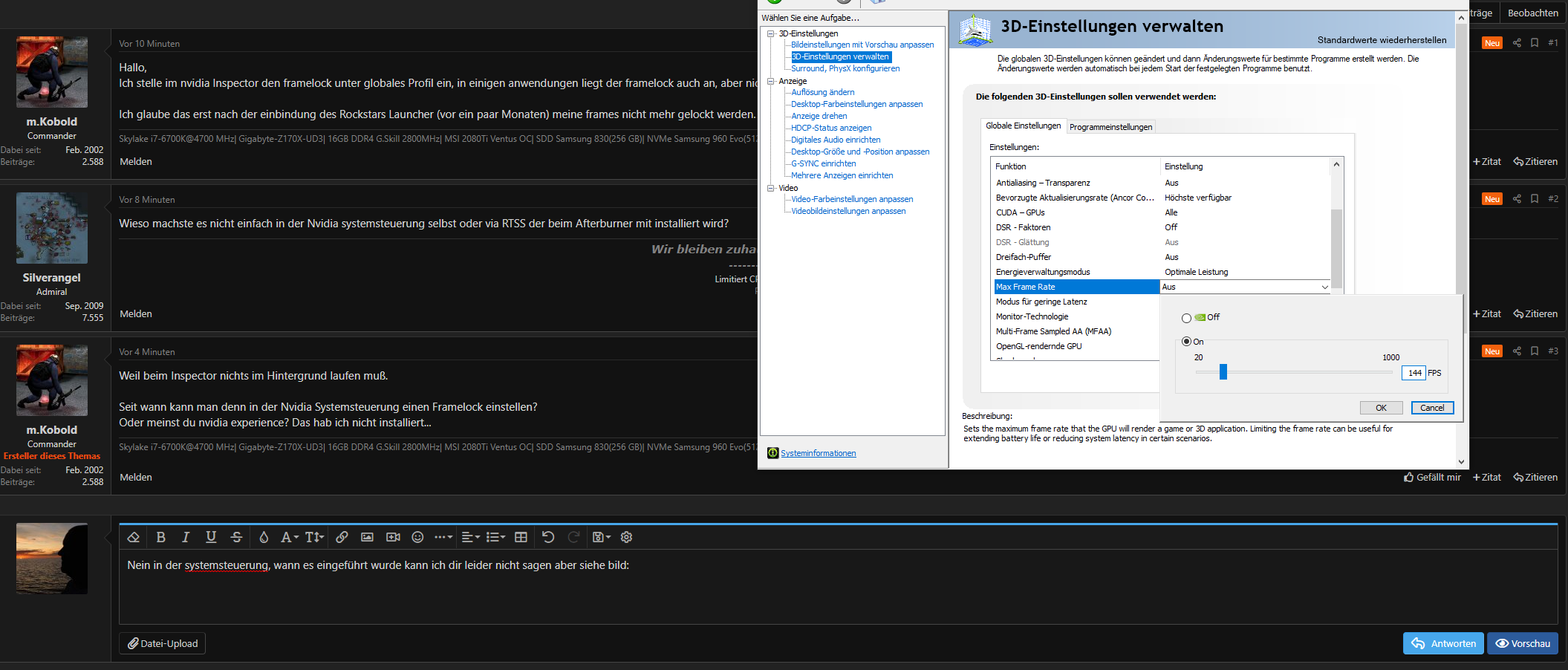
Task: Click bookmark icon on post #2
Action: (1535, 199)
